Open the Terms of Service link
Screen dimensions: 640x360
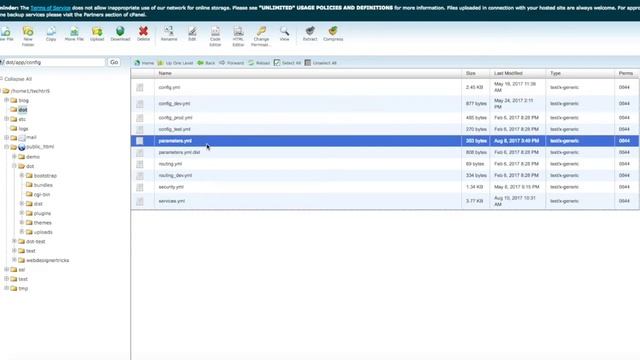[51, 8]
